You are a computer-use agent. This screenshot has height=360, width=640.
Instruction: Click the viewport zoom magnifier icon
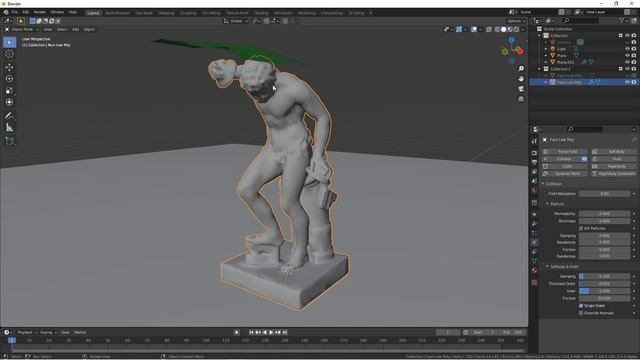click(521, 69)
